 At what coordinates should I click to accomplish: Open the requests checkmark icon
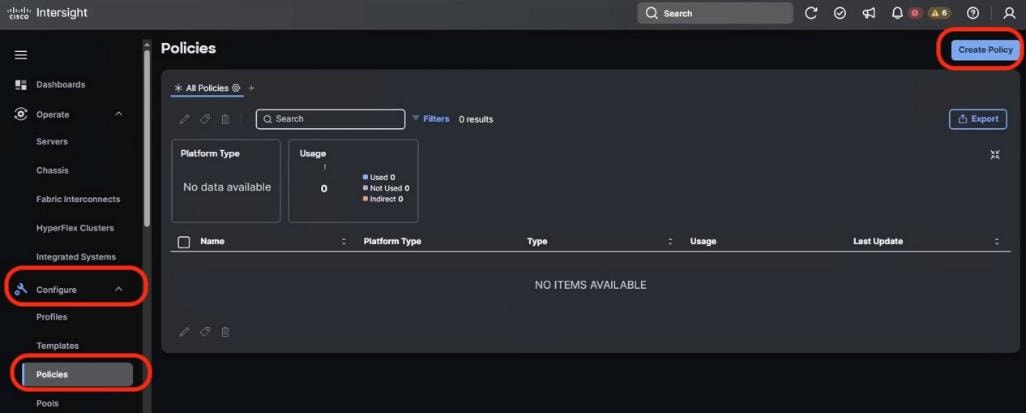tap(840, 13)
